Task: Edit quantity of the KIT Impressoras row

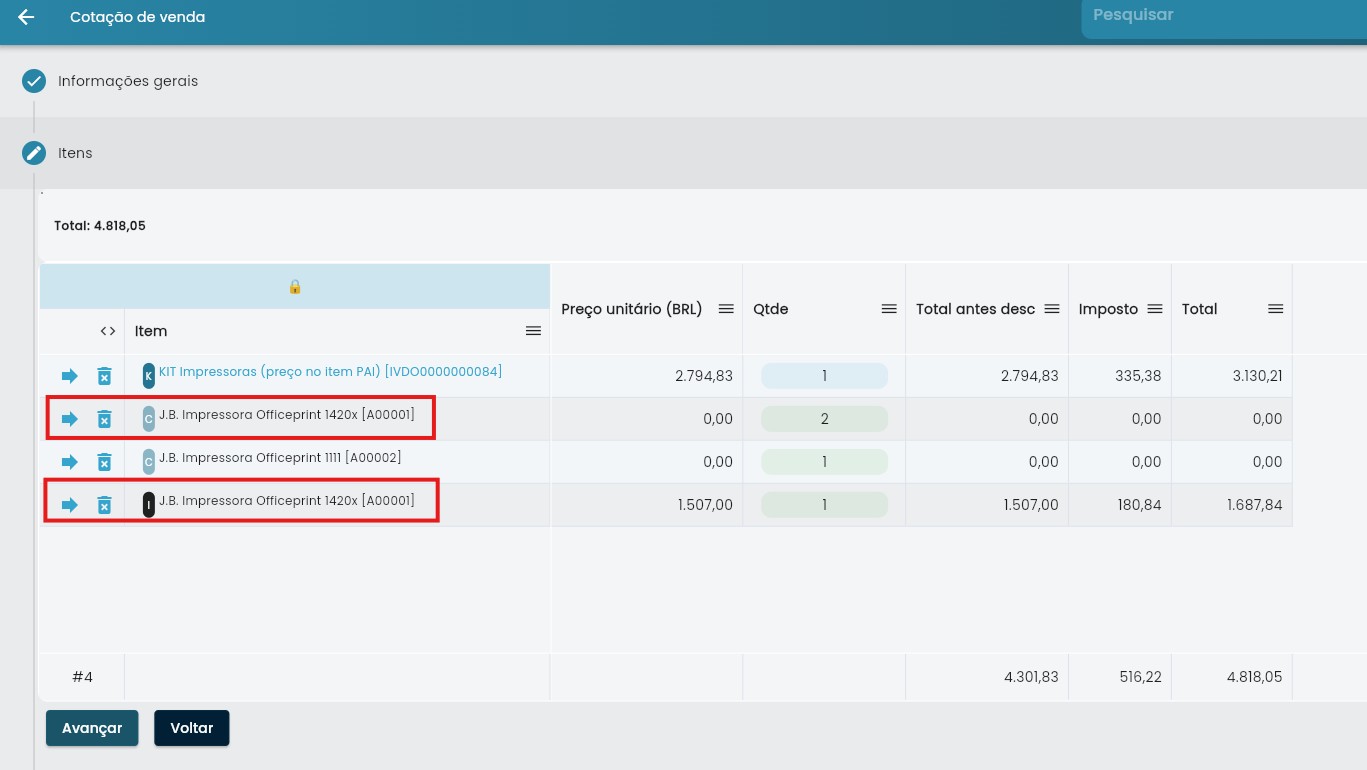Action: coord(824,376)
